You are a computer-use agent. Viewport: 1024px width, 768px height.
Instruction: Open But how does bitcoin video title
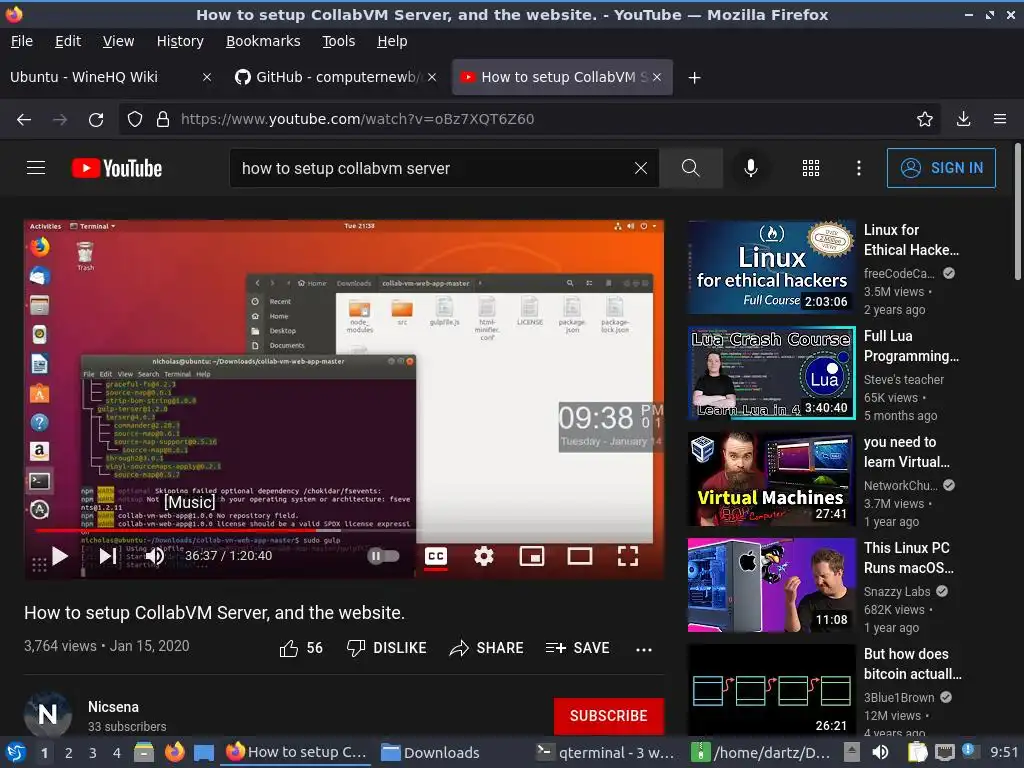click(912, 664)
